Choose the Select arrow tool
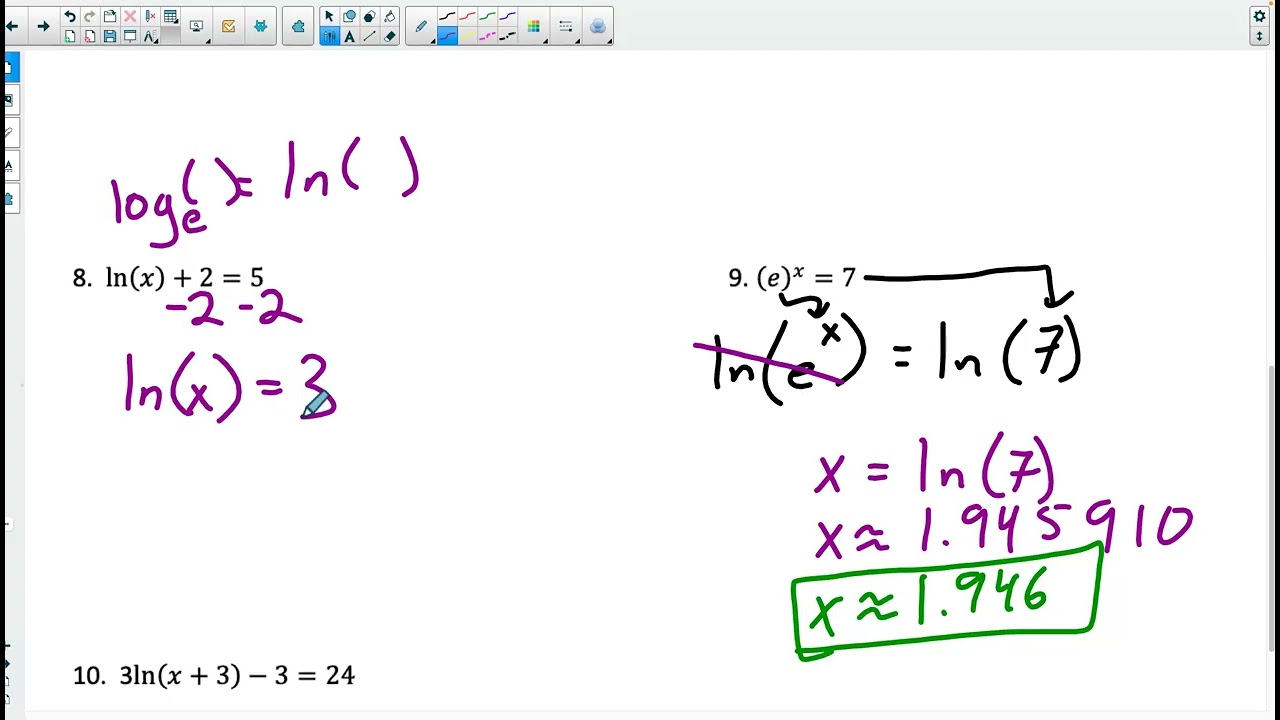This screenshot has width=1280, height=720. point(329,17)
